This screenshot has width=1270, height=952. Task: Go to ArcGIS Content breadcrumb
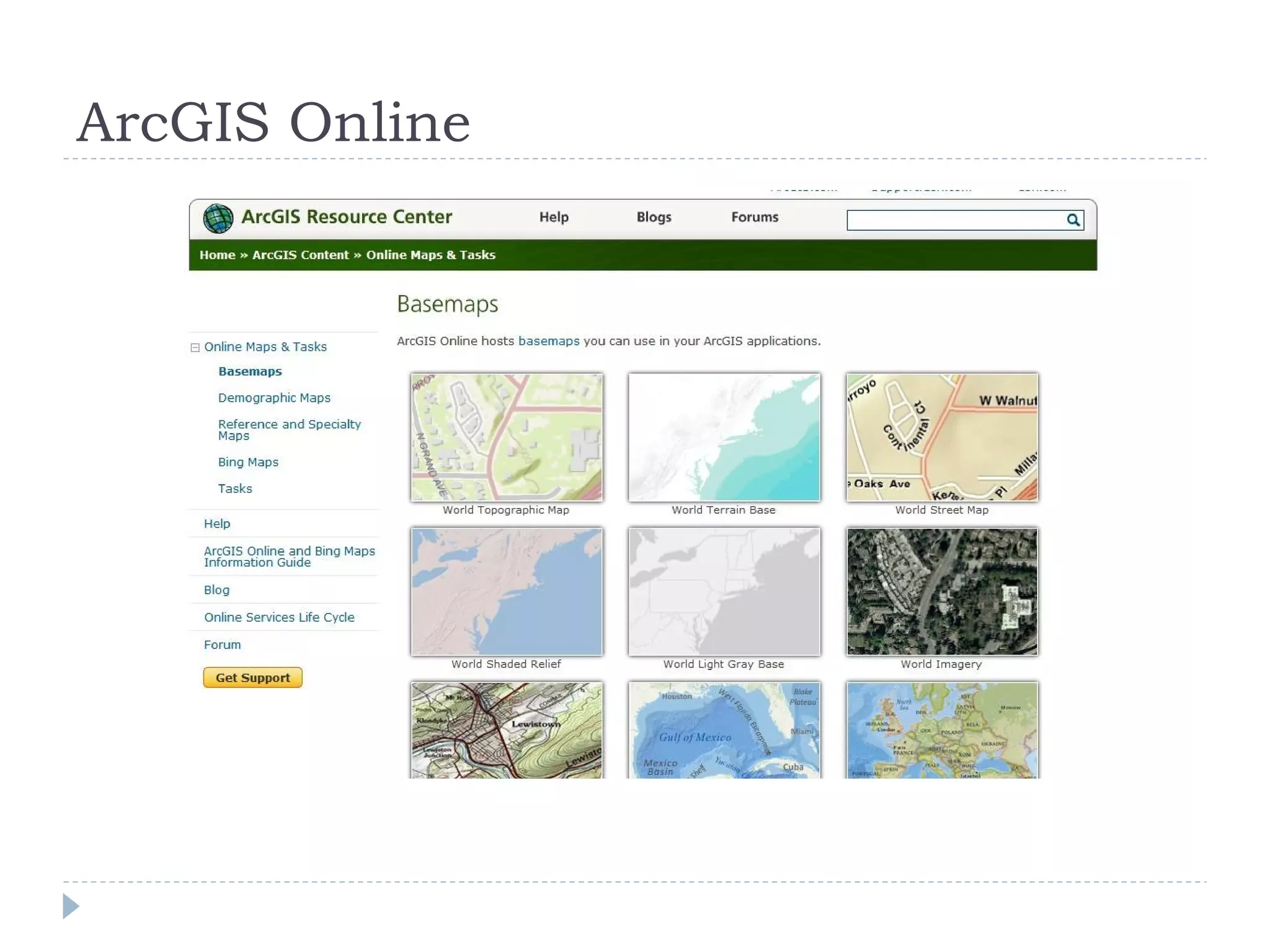point(300,255)
